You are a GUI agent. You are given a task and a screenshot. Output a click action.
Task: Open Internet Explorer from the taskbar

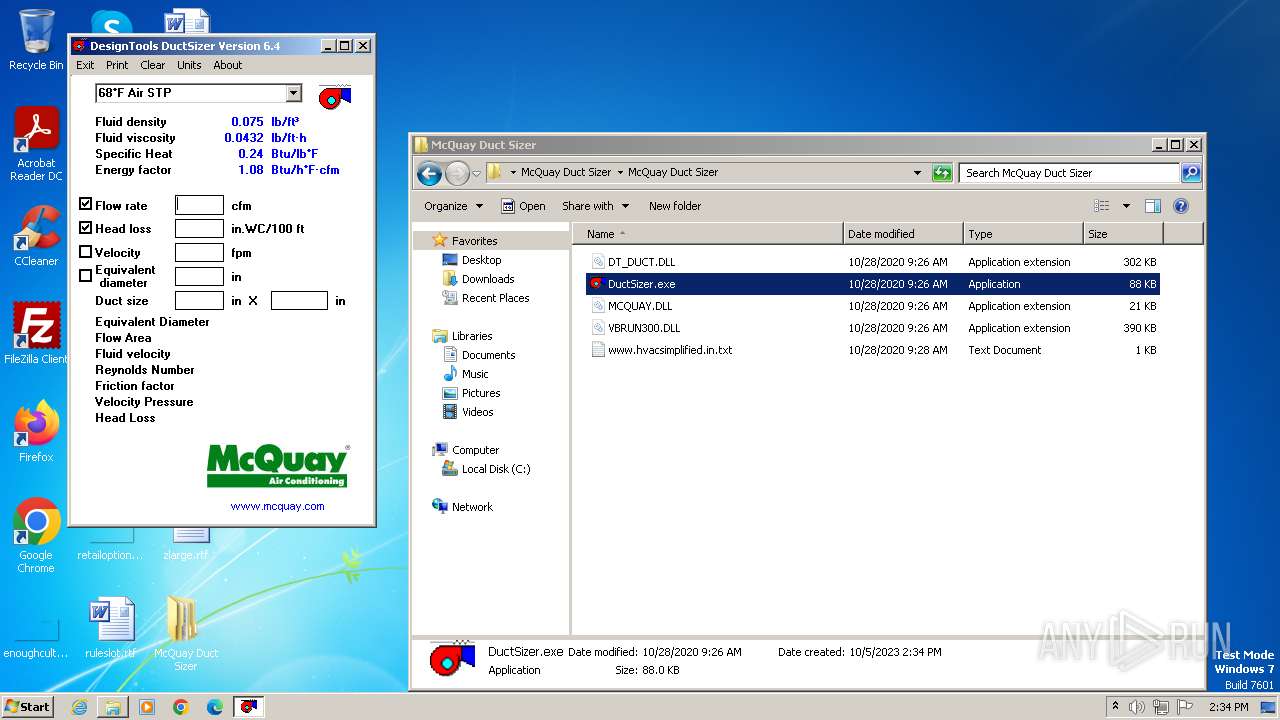(79, 707)
